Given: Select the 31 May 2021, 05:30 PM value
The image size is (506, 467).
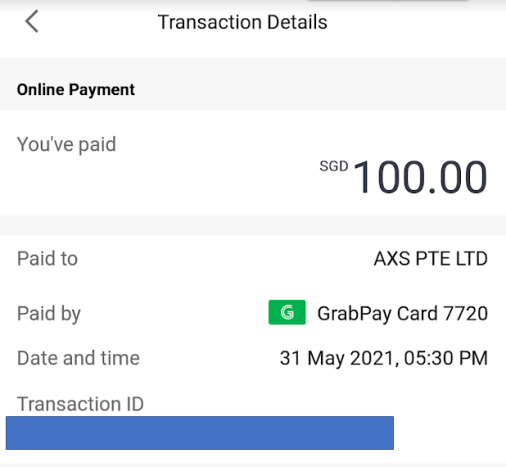Looking at the screenshot, I should pos(384,358).
